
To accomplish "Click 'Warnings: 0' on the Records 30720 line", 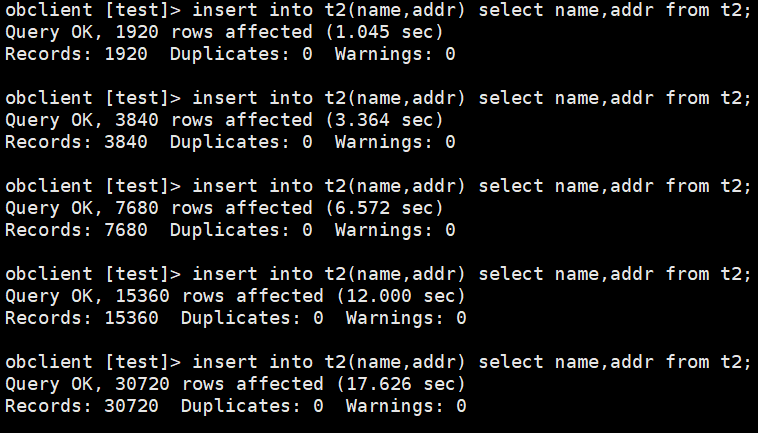I will (405, 406).
